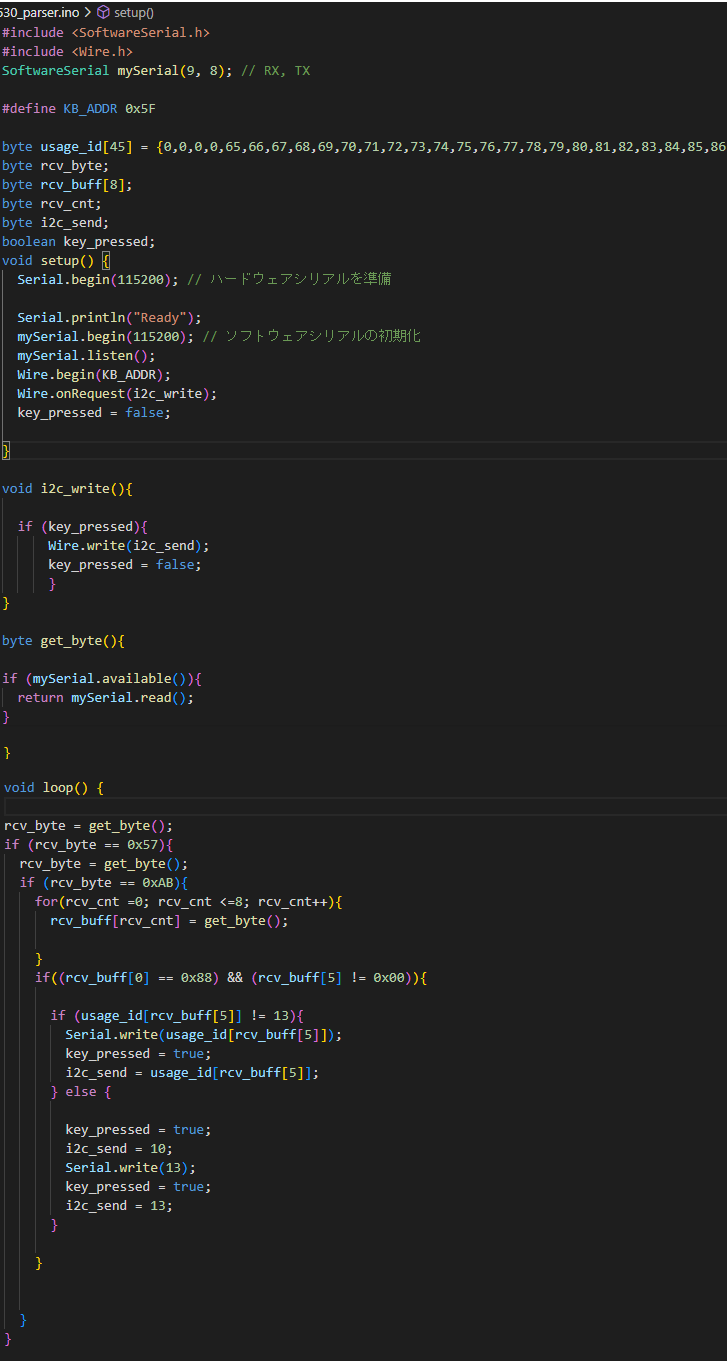Click the return mySerial.read() statement
727x1361 pixels.
tap(105, 697)
